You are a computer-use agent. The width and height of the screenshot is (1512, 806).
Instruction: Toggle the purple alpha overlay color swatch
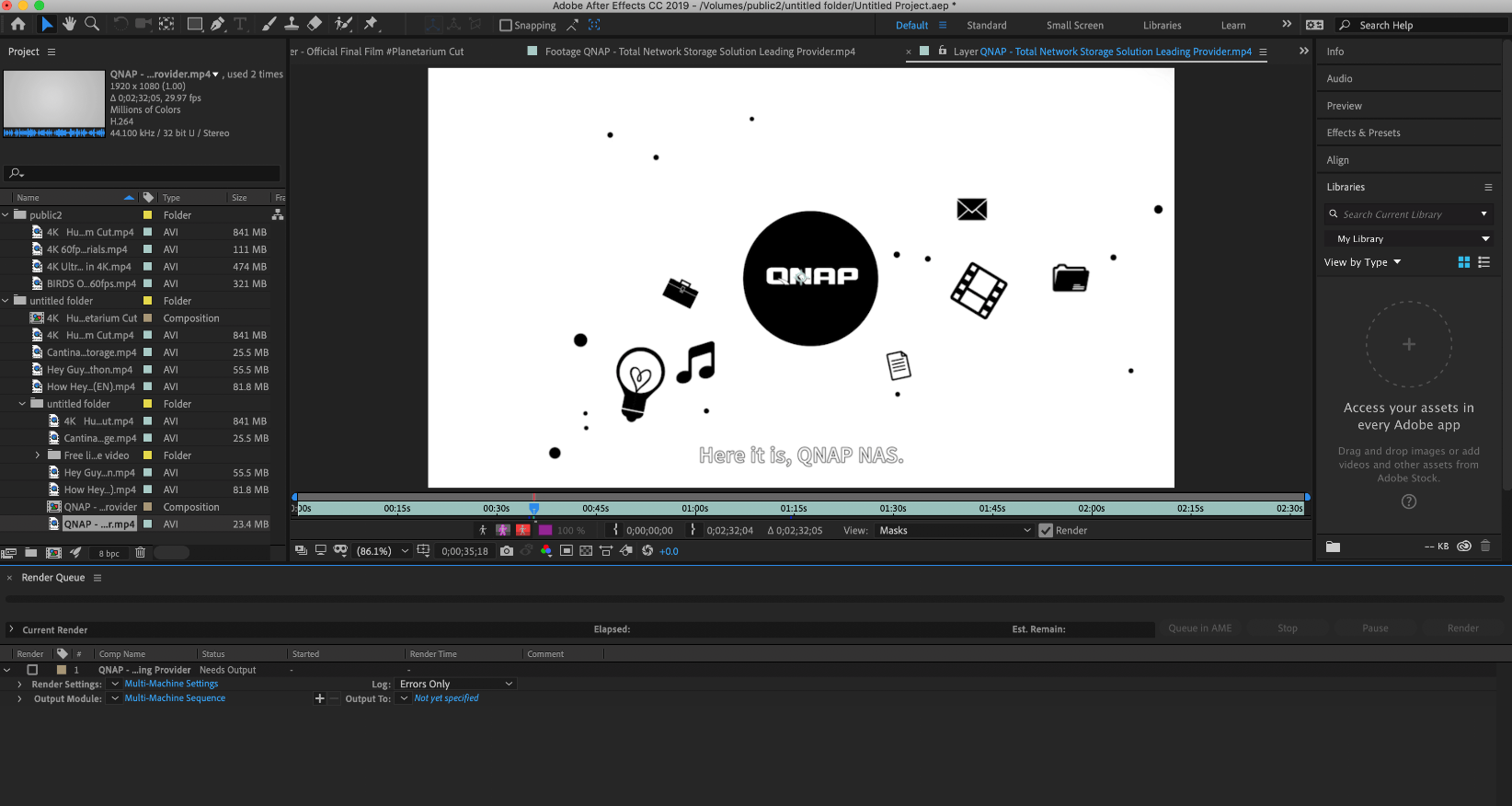(545, 530)
